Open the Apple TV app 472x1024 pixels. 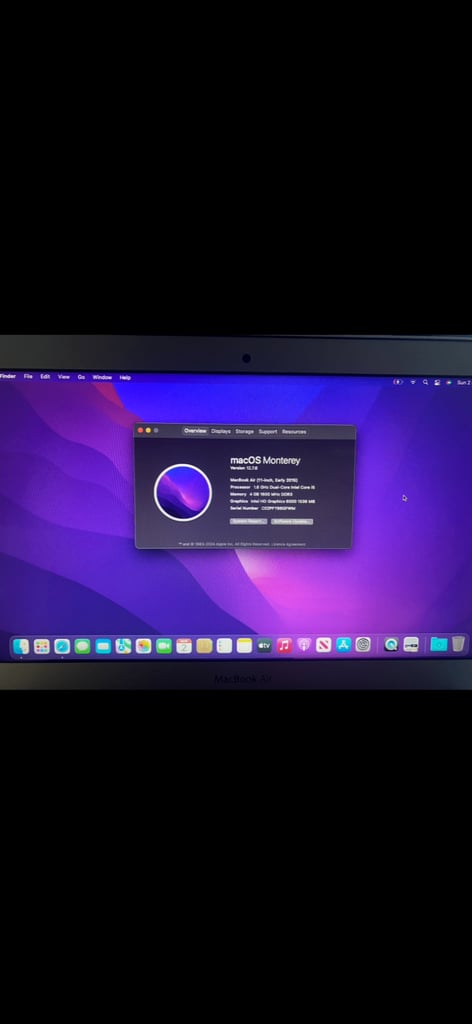click(264, 645)
